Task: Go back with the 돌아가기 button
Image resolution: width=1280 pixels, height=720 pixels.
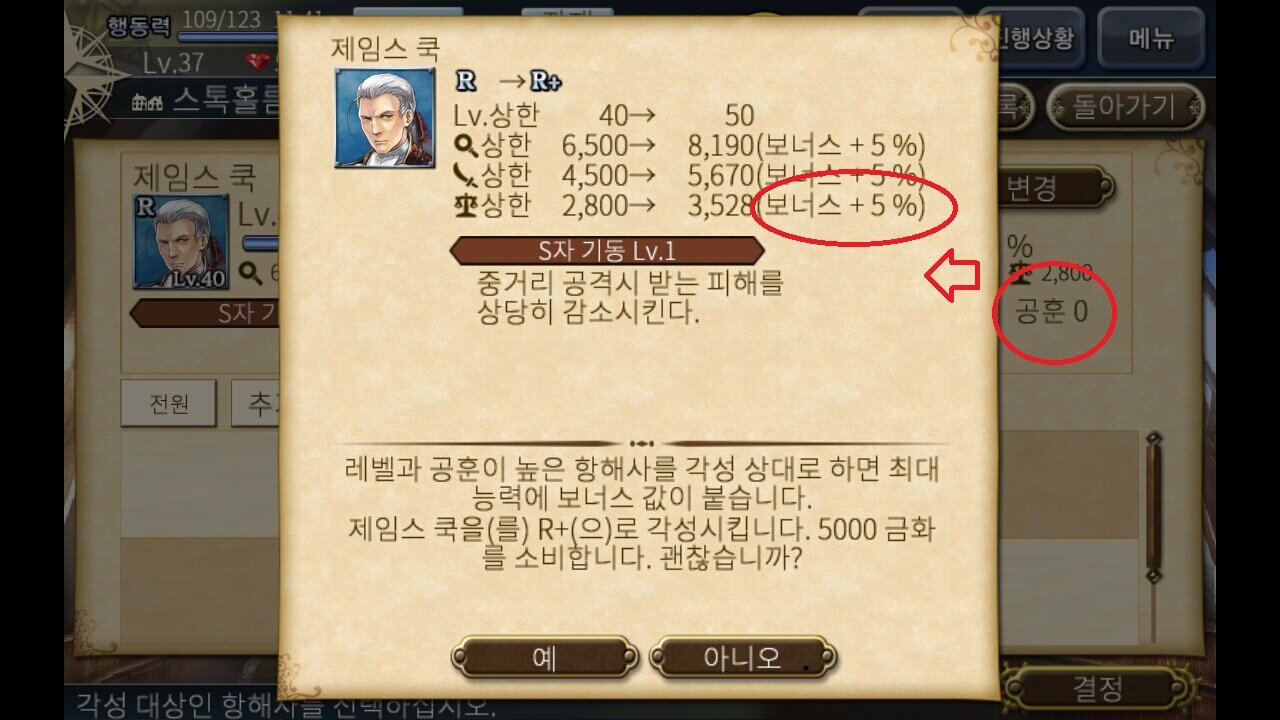Action: coord(1125,106)
